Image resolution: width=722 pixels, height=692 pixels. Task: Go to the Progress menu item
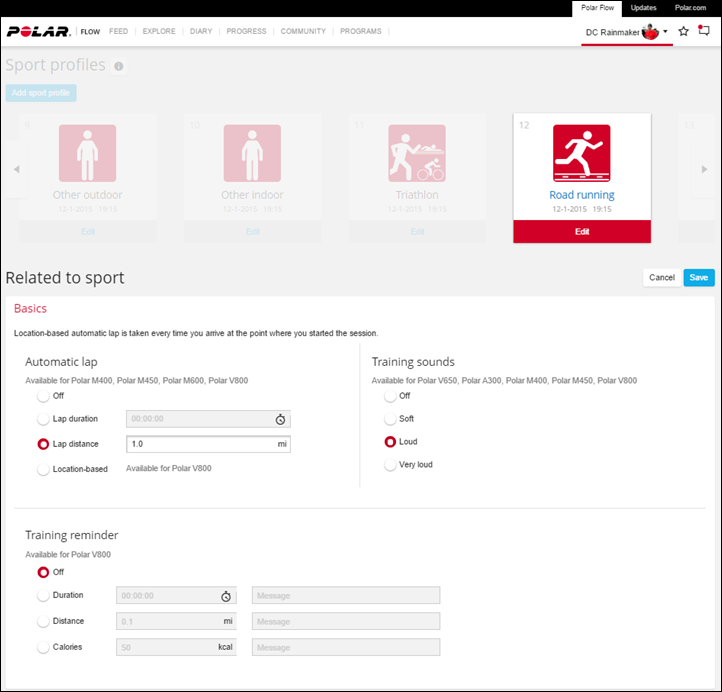tap(246, 32)
